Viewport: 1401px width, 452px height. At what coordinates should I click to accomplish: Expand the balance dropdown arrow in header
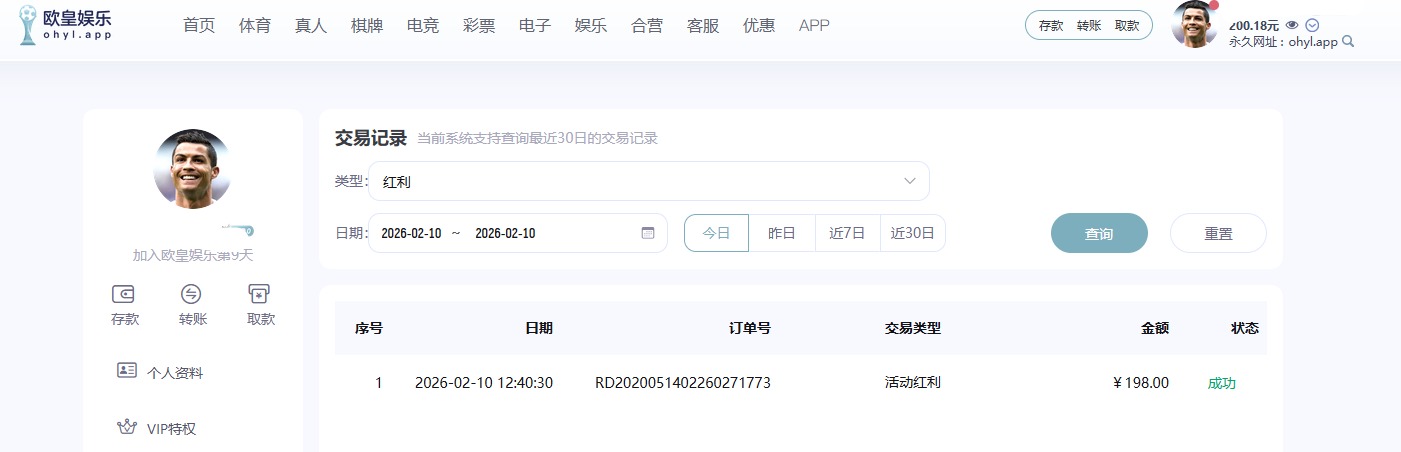1313,25
